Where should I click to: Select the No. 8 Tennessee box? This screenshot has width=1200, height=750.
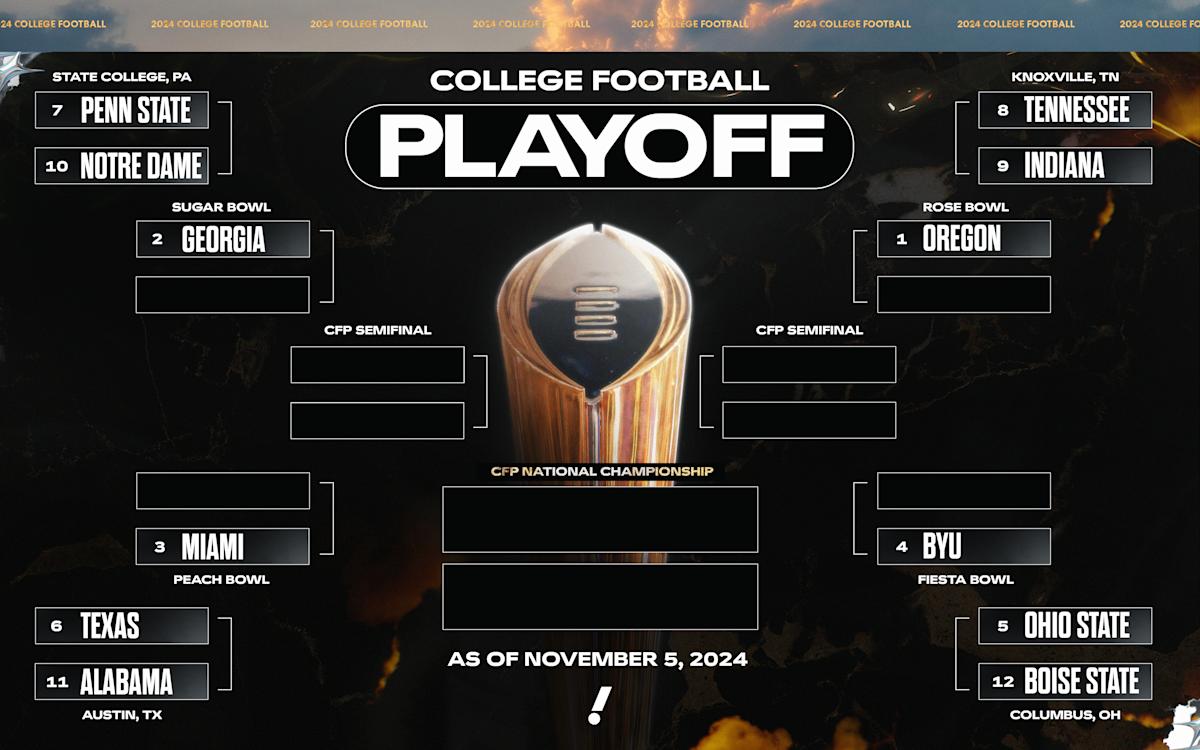1065,110
